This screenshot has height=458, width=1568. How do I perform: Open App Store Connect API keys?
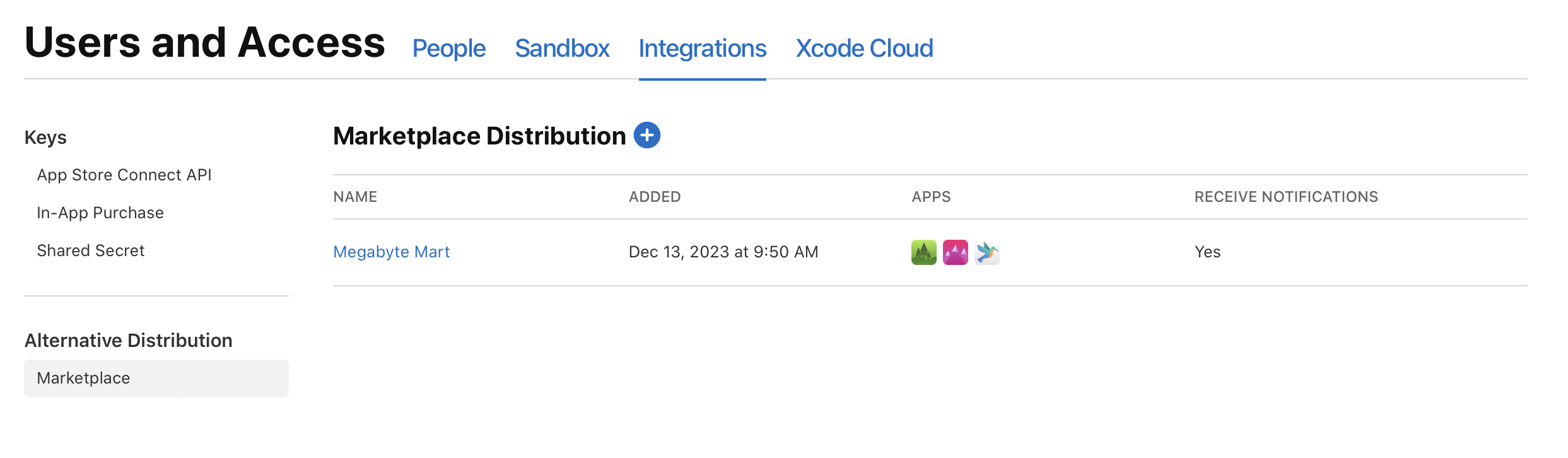(x=124, y=175)
